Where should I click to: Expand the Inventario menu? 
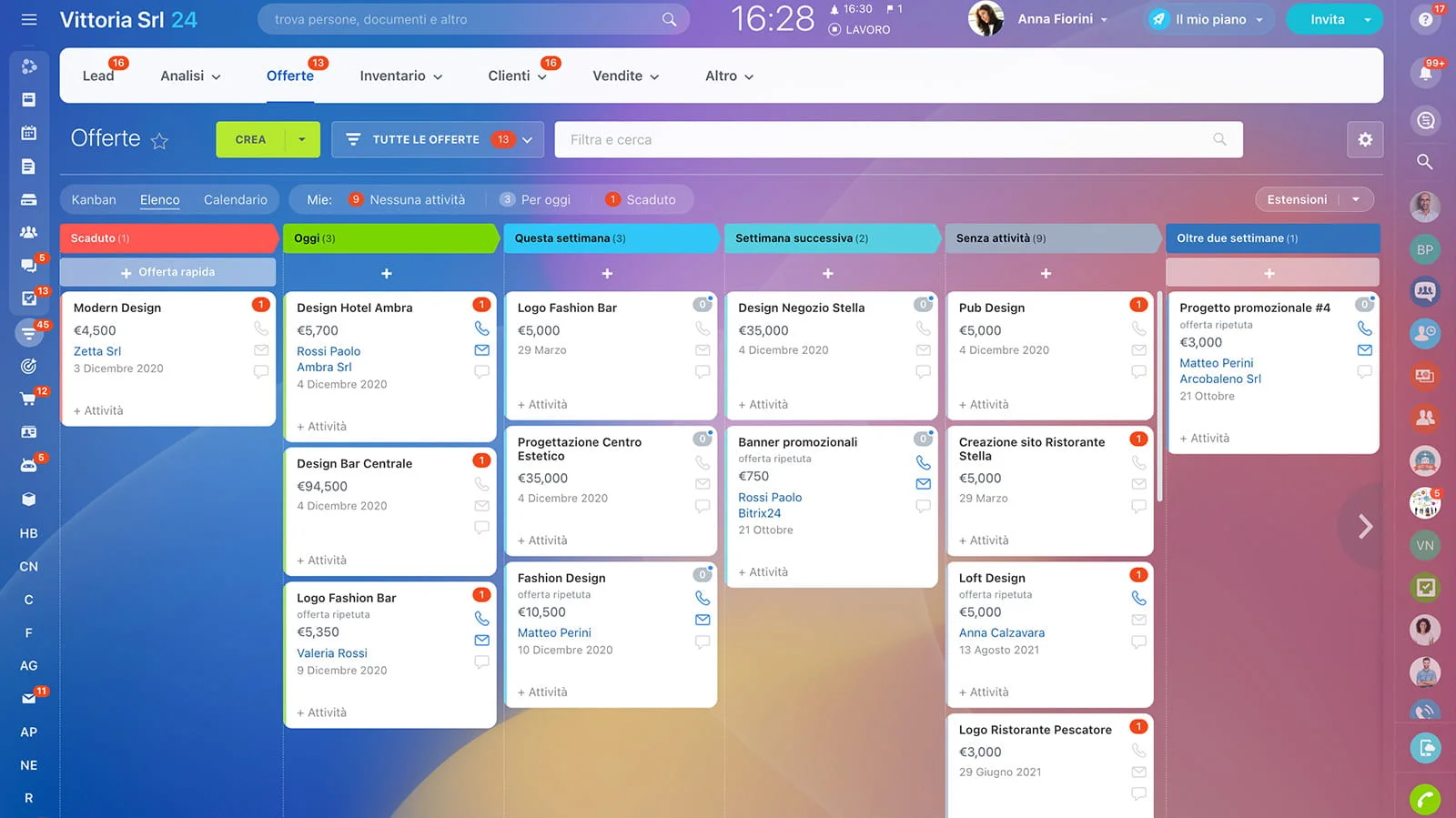click(x=401, y=76)
